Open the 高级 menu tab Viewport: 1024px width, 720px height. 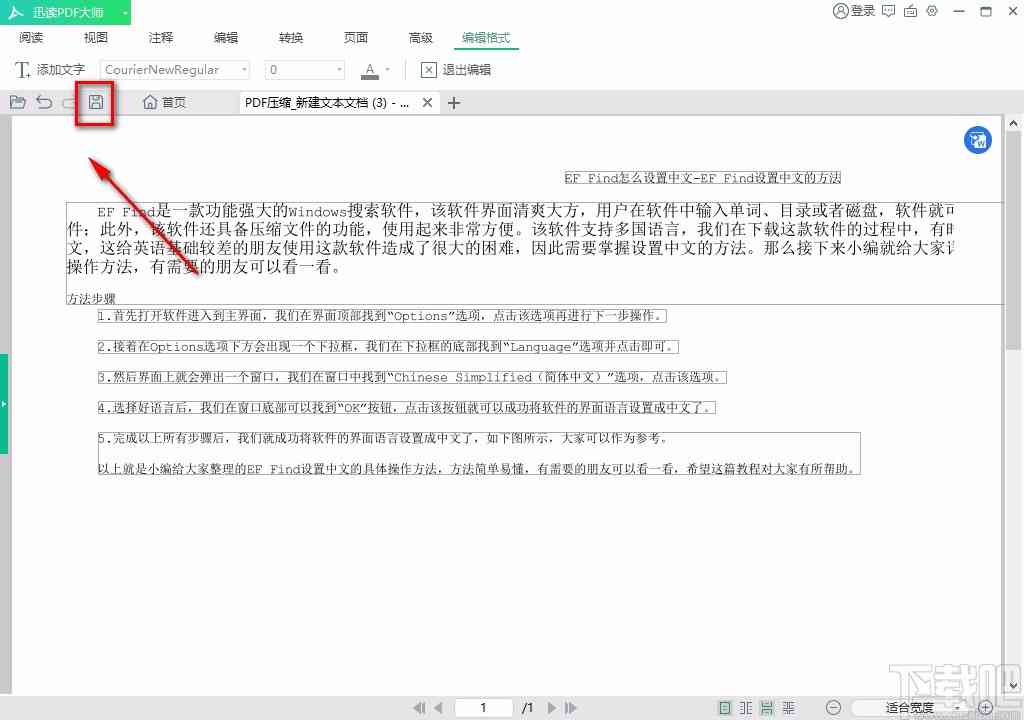(x=421, y=38)
